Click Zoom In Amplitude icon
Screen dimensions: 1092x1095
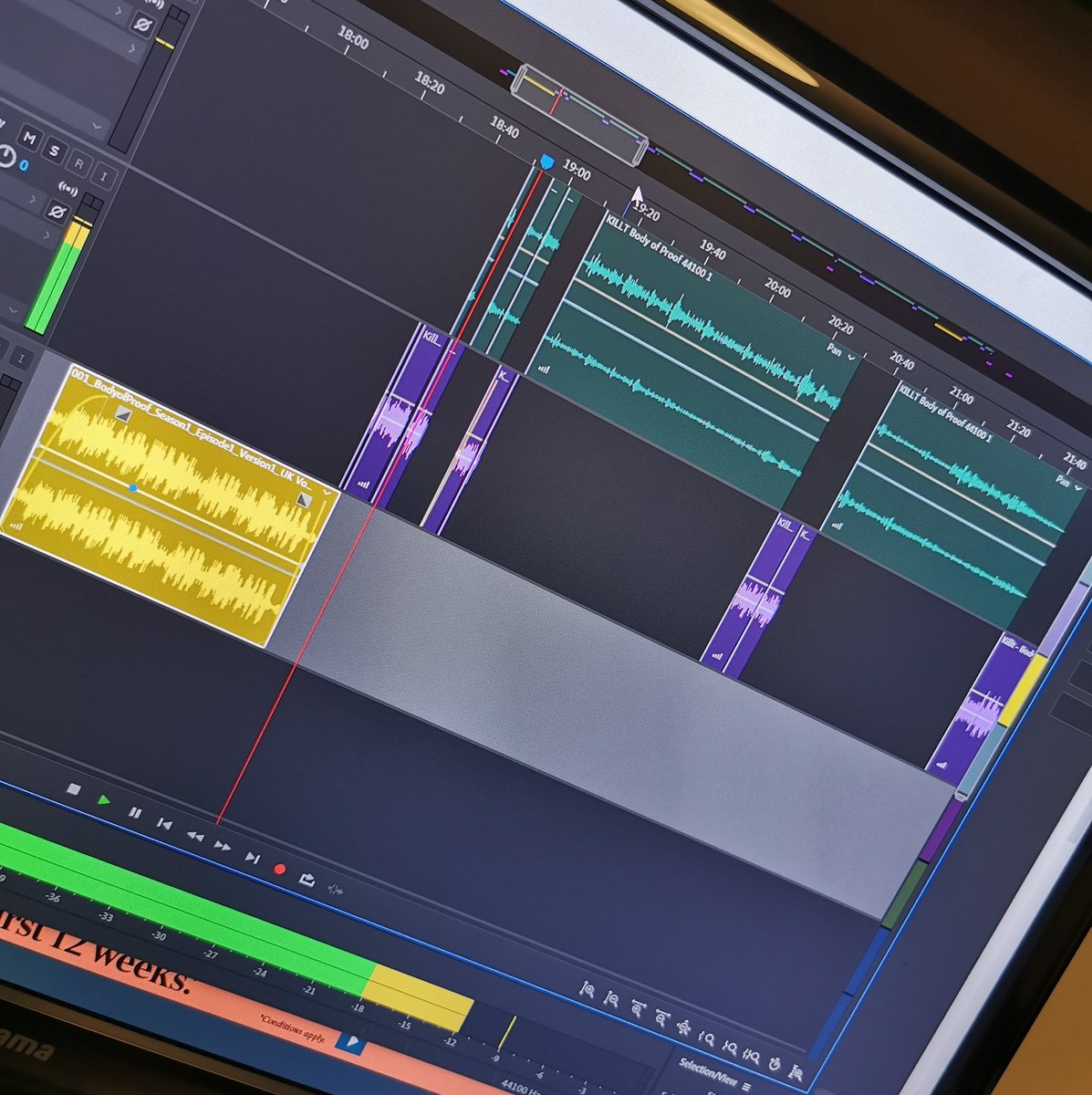coord(588,989)
